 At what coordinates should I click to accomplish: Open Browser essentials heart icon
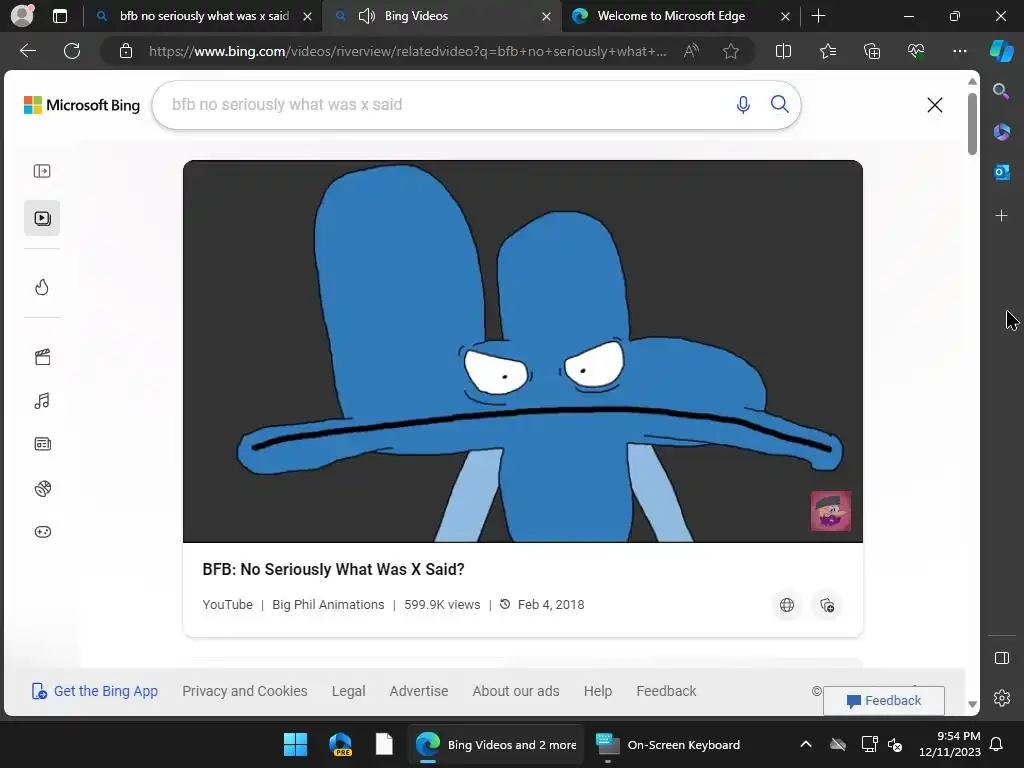click(916, 51)
